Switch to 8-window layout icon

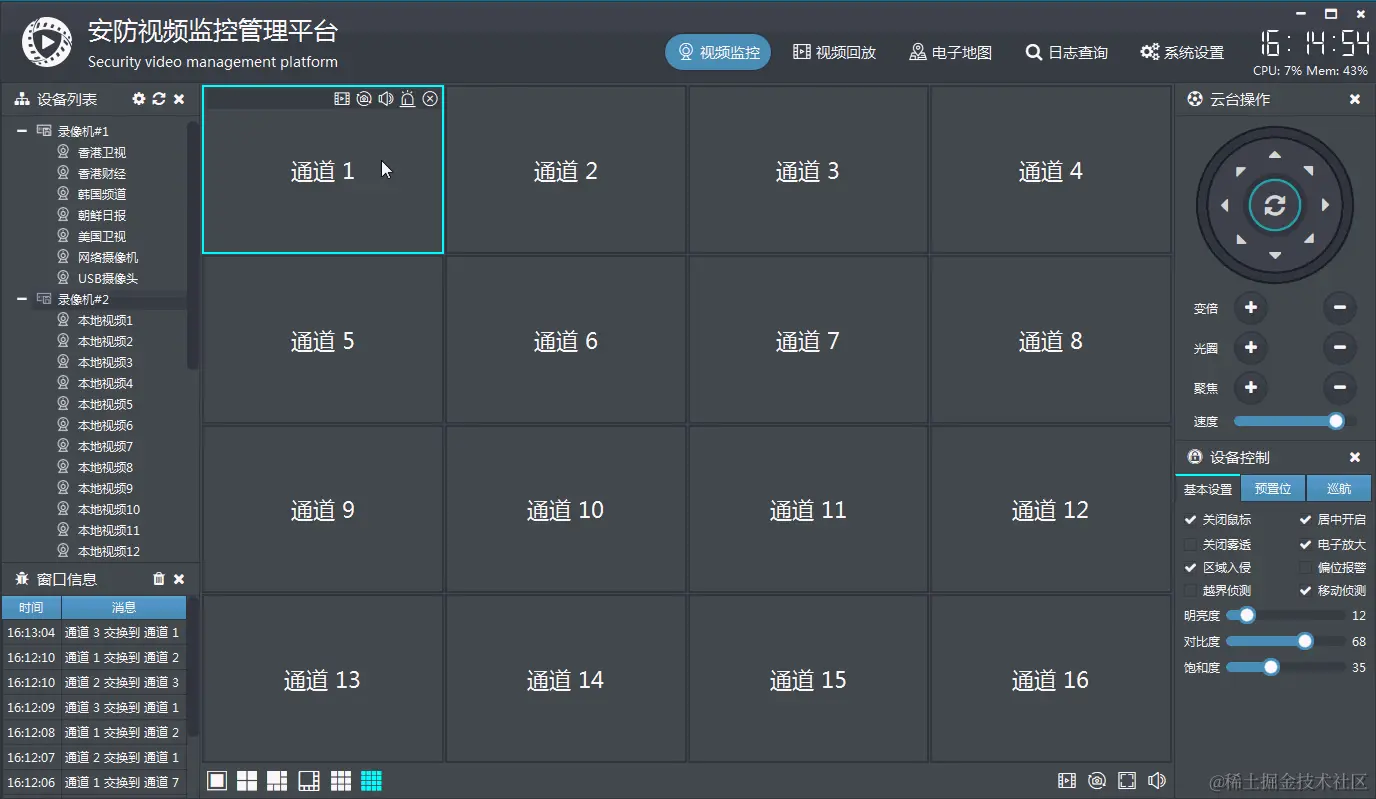[309, 781]
